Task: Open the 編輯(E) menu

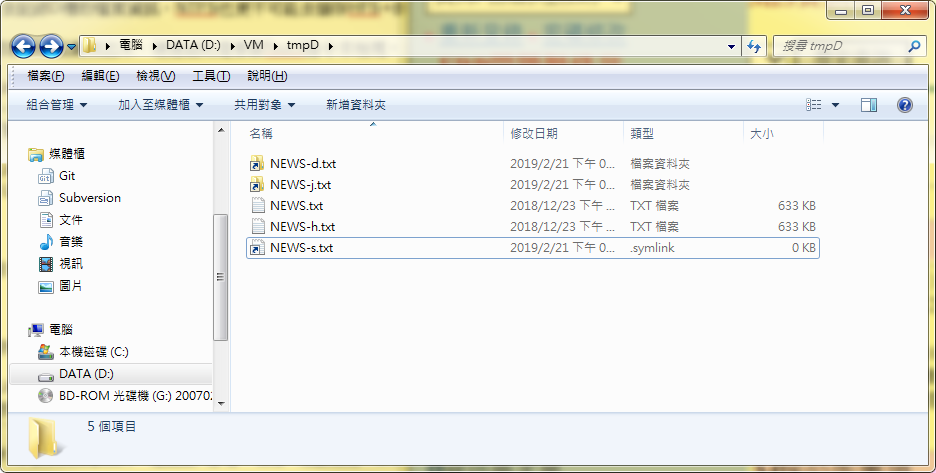Action: click(100, 76)
